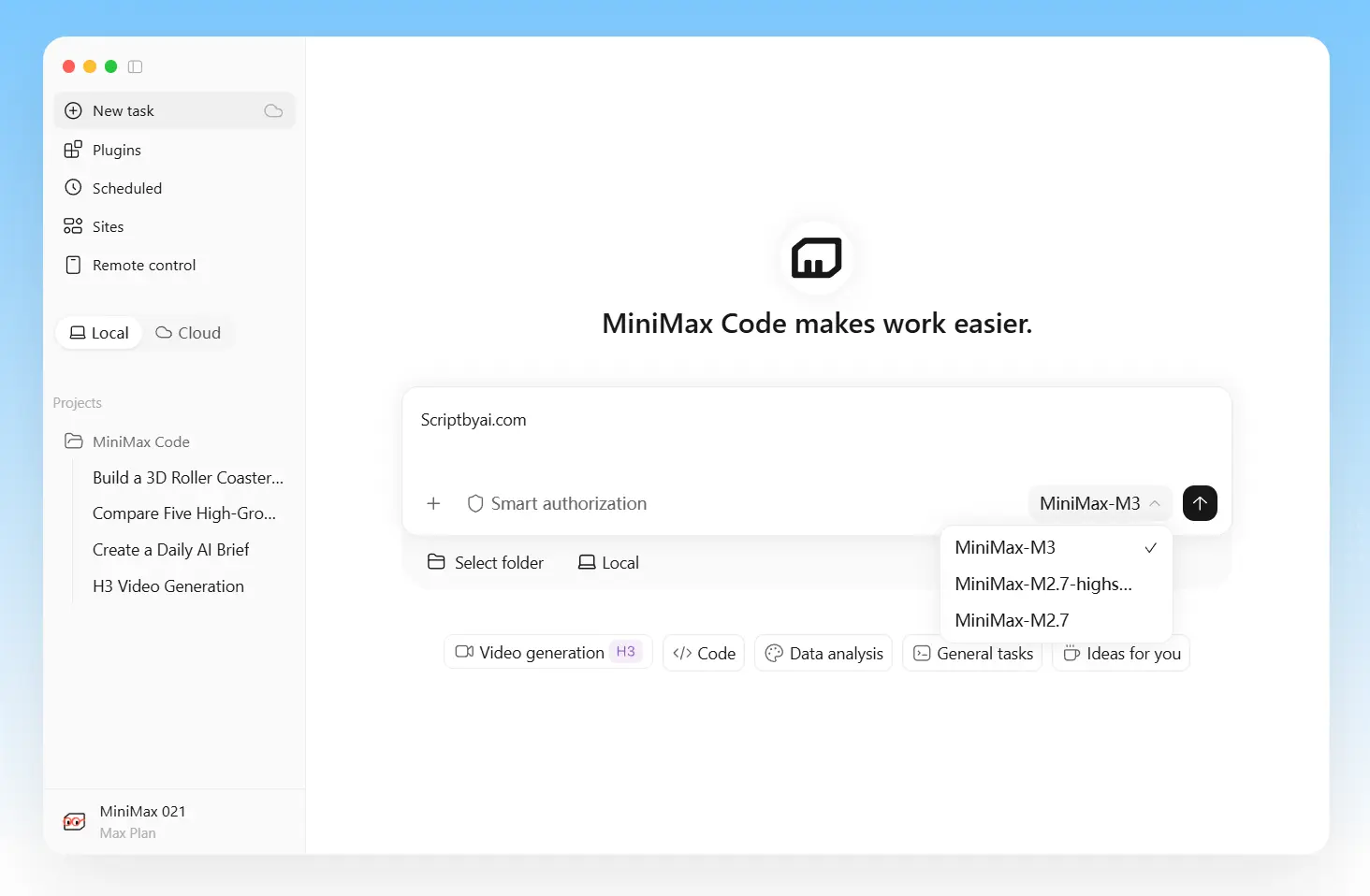
Task: Select MiniMax-M2.7-highs... model option
Action: pyautogui.click(x=1056, y=584)
